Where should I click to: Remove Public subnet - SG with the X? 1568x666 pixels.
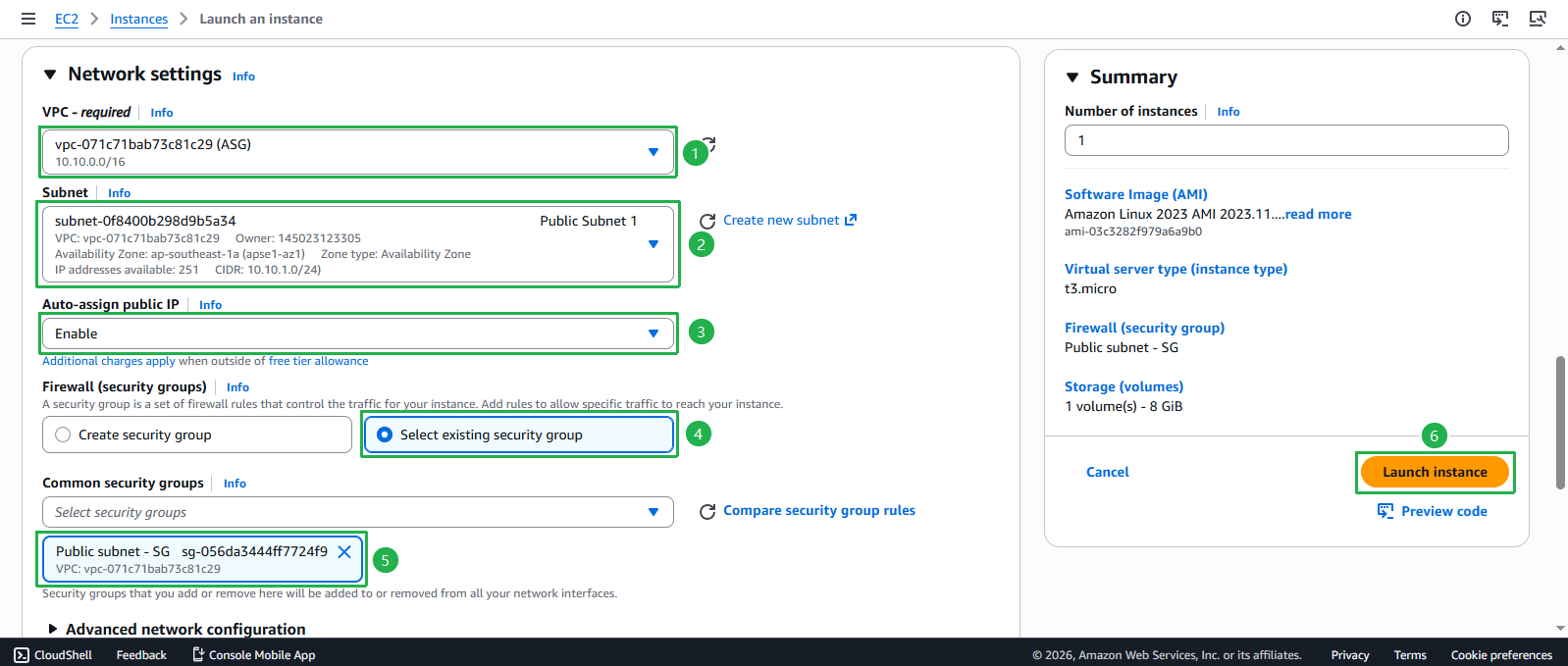click(344, 551)
